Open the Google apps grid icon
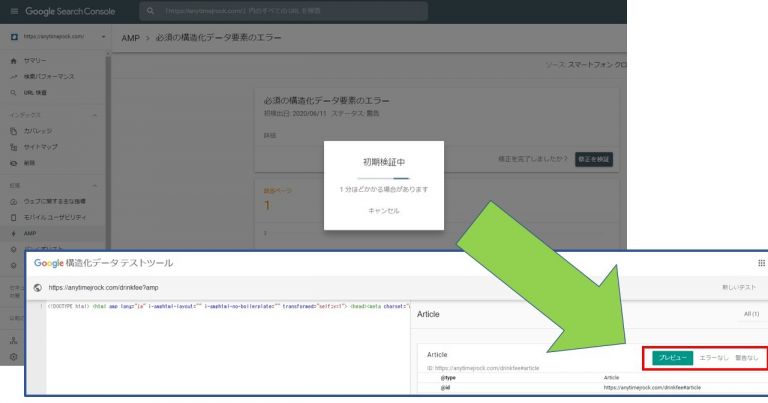The image size is (768, 403). pyautogui.click(x=761, y=263)
